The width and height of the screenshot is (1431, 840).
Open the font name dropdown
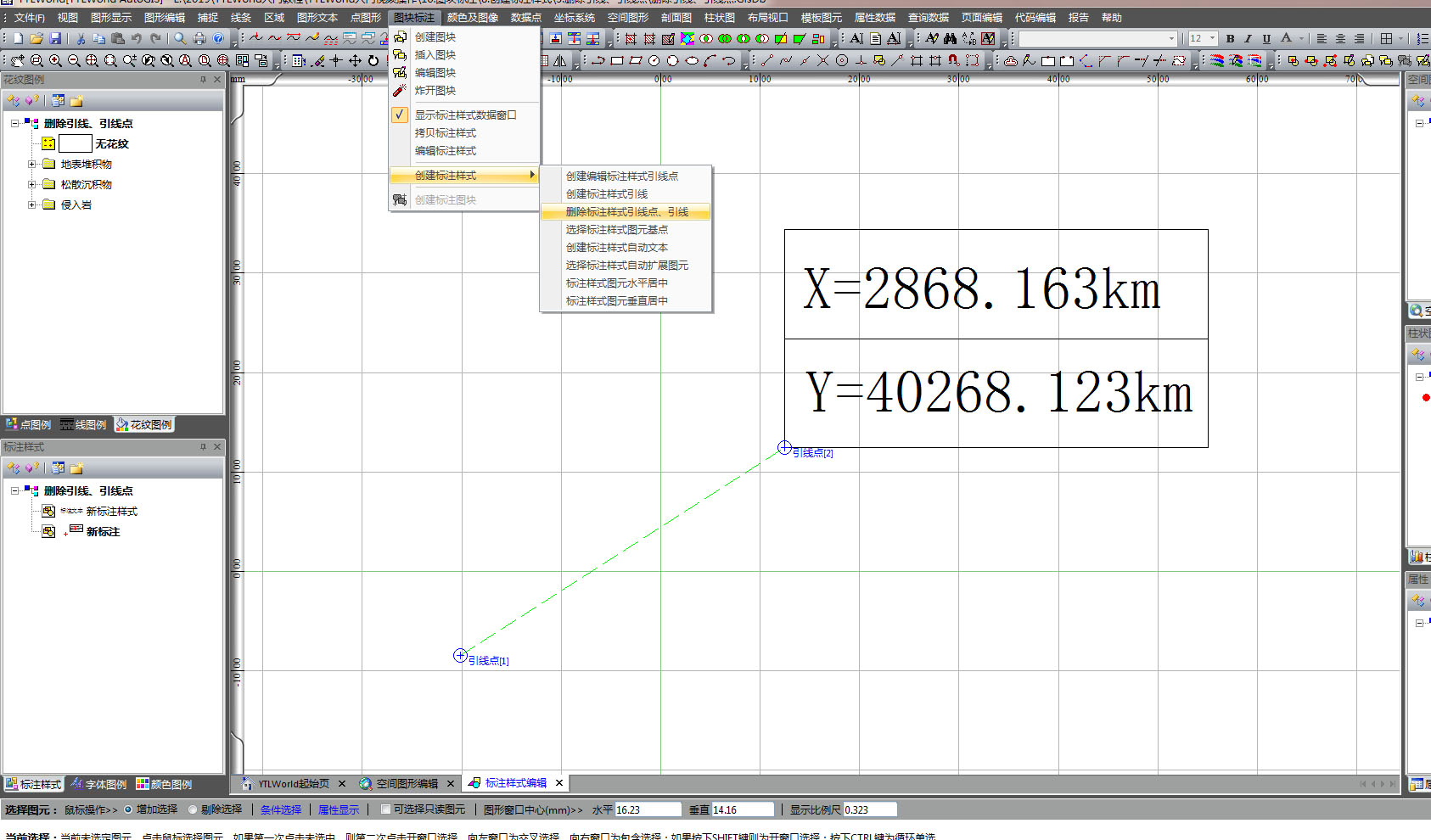(1172, 38)
